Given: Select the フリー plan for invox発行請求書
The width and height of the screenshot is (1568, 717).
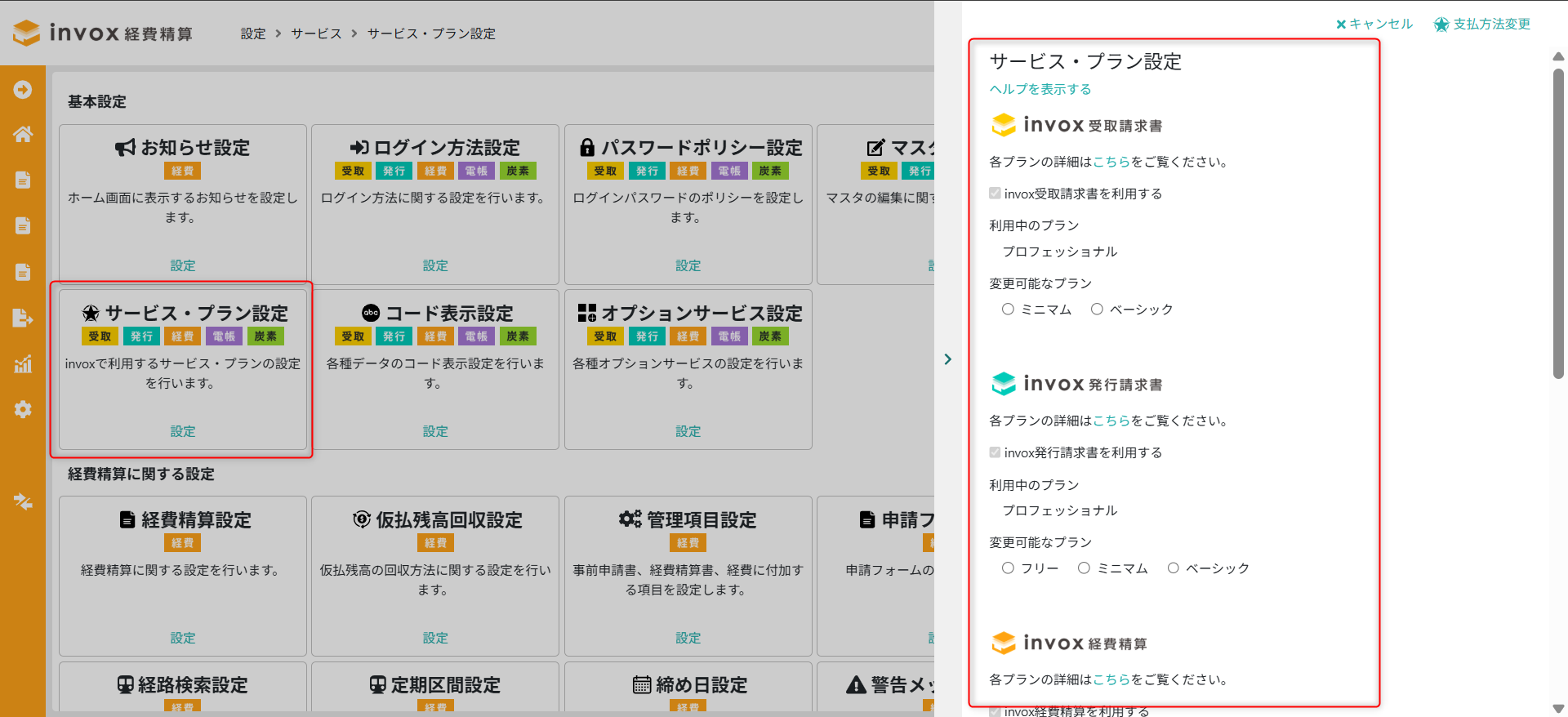Looking at the screenshot, I should [x=1008, y=568].
